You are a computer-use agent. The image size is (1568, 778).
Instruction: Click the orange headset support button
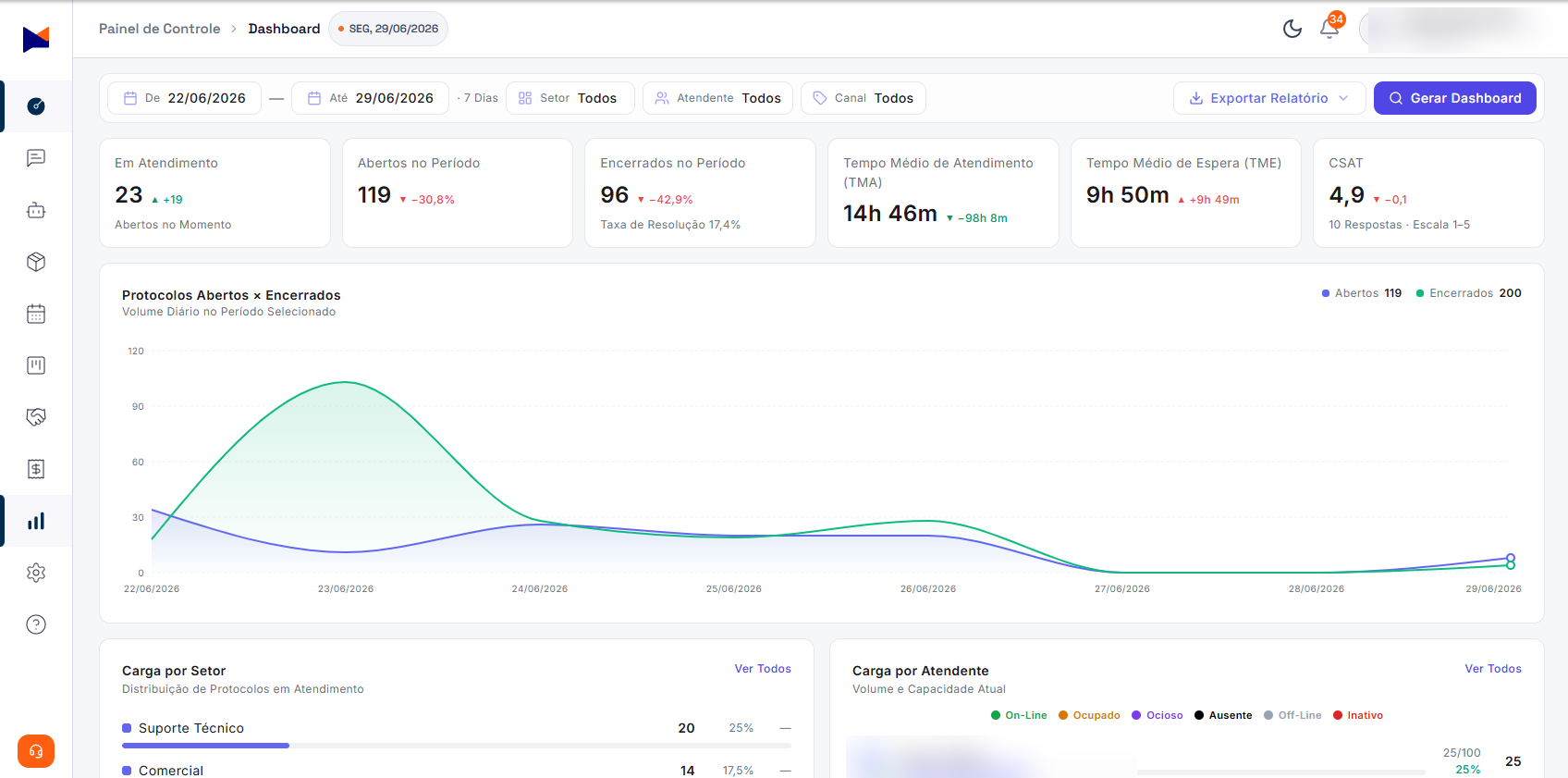coord(36,751)
